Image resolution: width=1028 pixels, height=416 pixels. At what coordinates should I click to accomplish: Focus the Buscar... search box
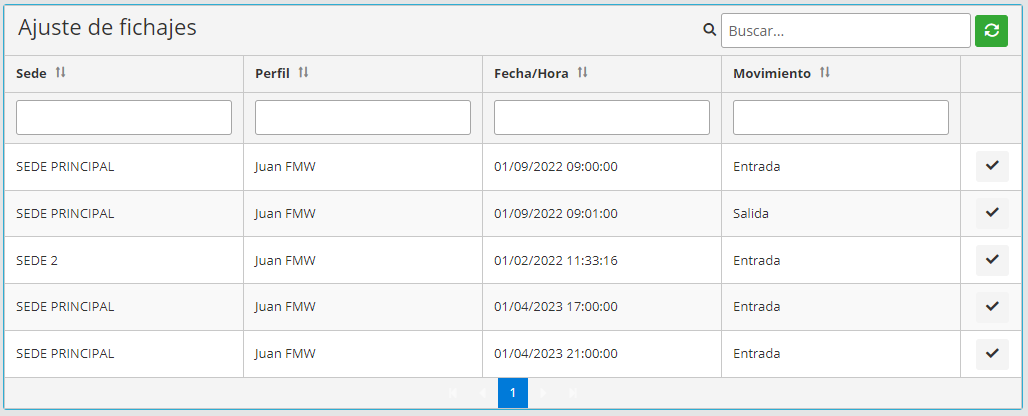click(845, 30)
